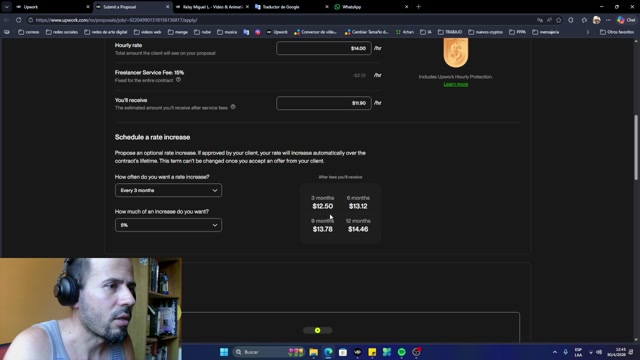The width and height of the screenshot is (640, 360).
Task: Close the Traductor de Google tab
Action: tap(327, 7)
